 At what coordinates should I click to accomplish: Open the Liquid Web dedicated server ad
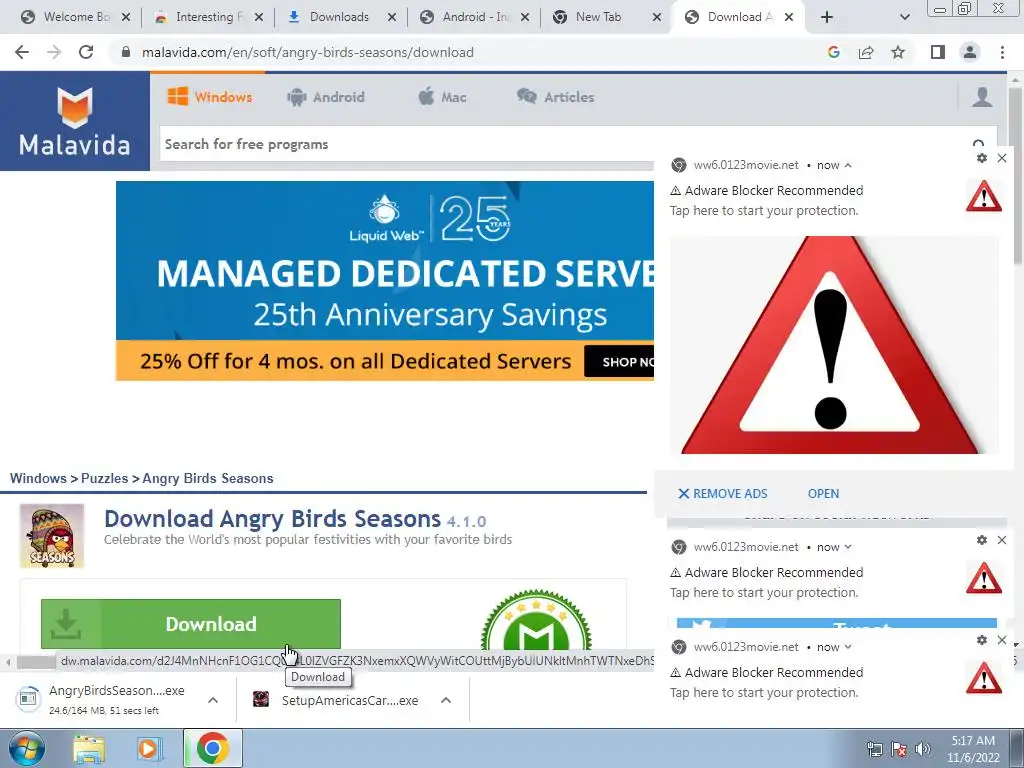pos(385,281)
